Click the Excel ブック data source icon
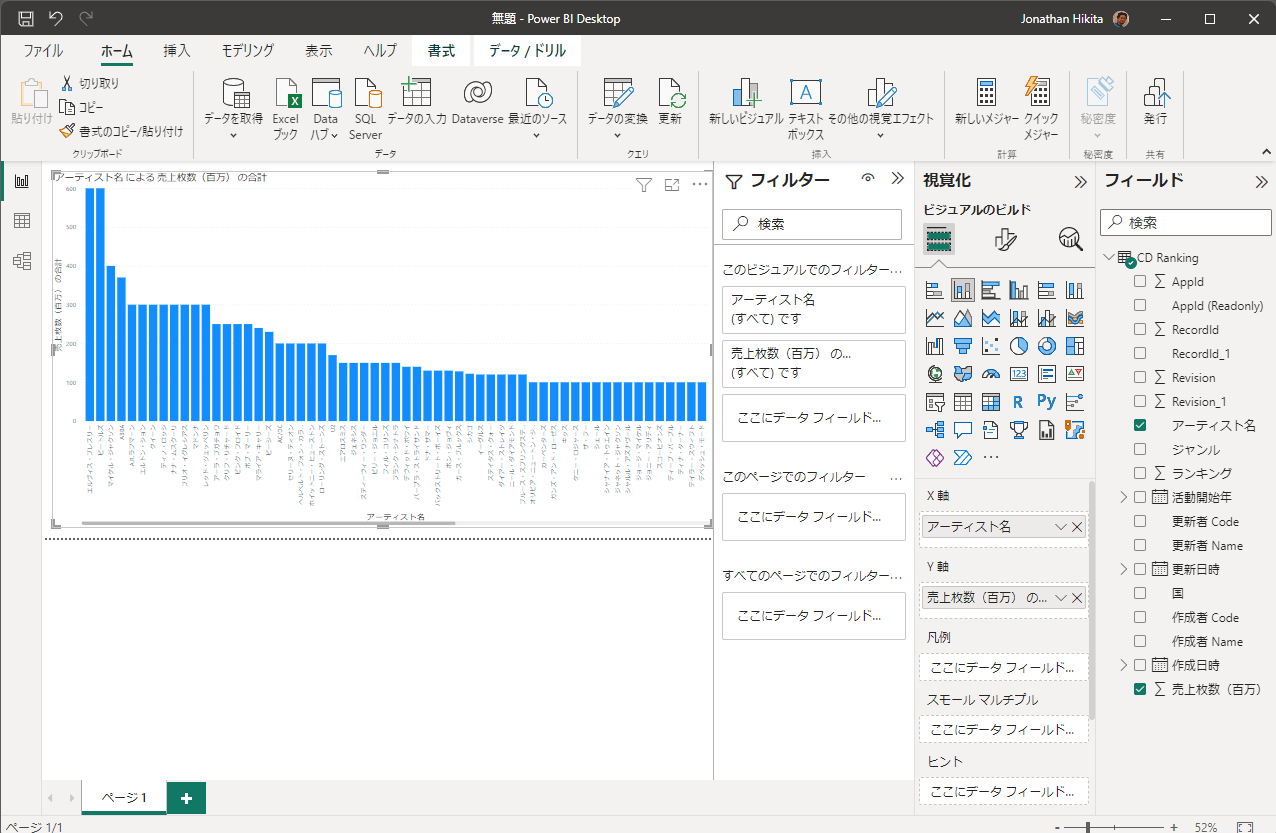 pyautogui.click(x=286, y=95)
